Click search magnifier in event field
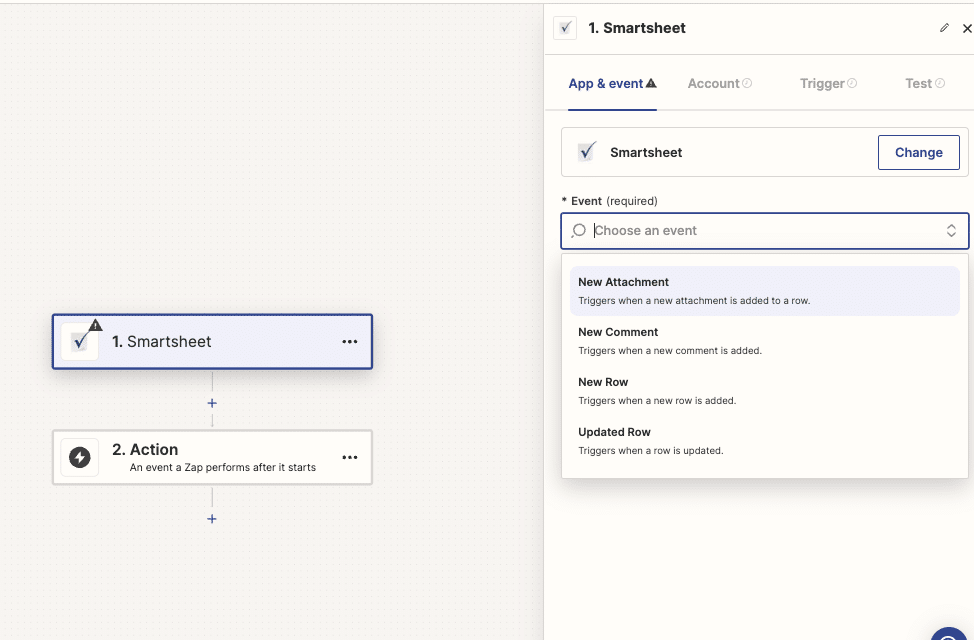The width and height of the screenshot is (974, 640). tap(578, 231)
